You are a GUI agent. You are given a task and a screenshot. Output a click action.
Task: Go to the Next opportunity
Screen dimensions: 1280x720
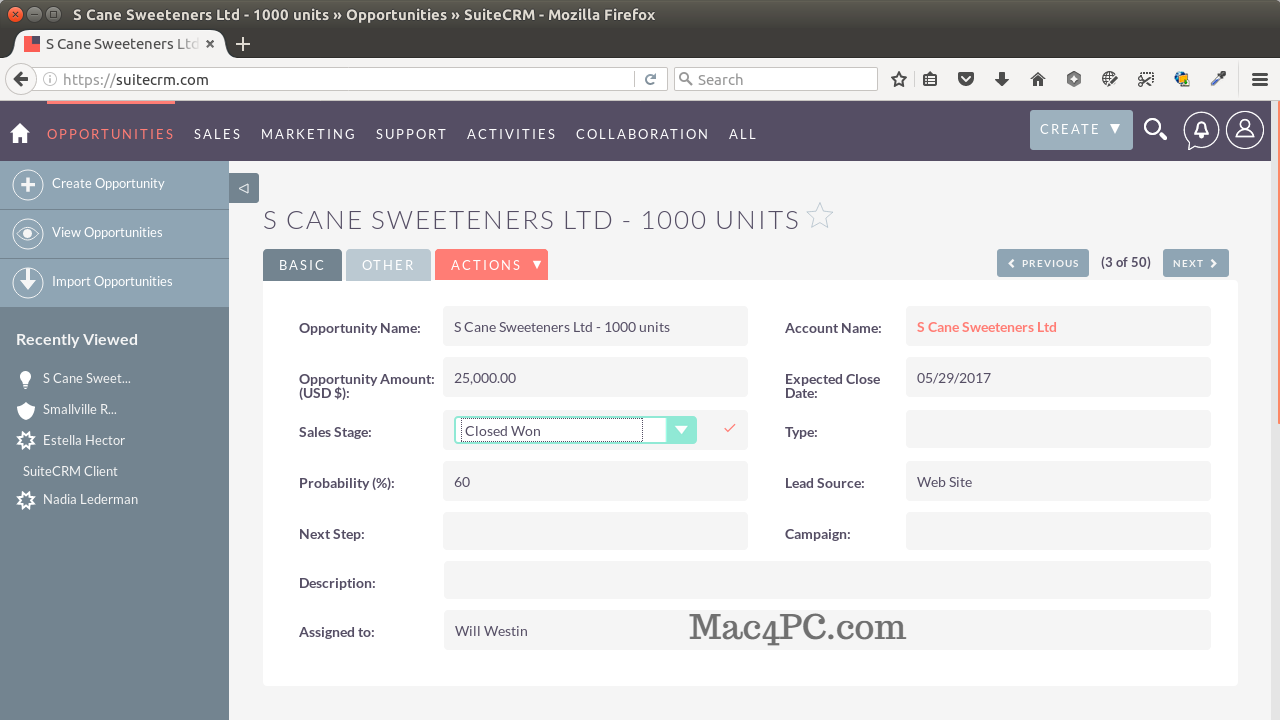tap(1196, 263)
